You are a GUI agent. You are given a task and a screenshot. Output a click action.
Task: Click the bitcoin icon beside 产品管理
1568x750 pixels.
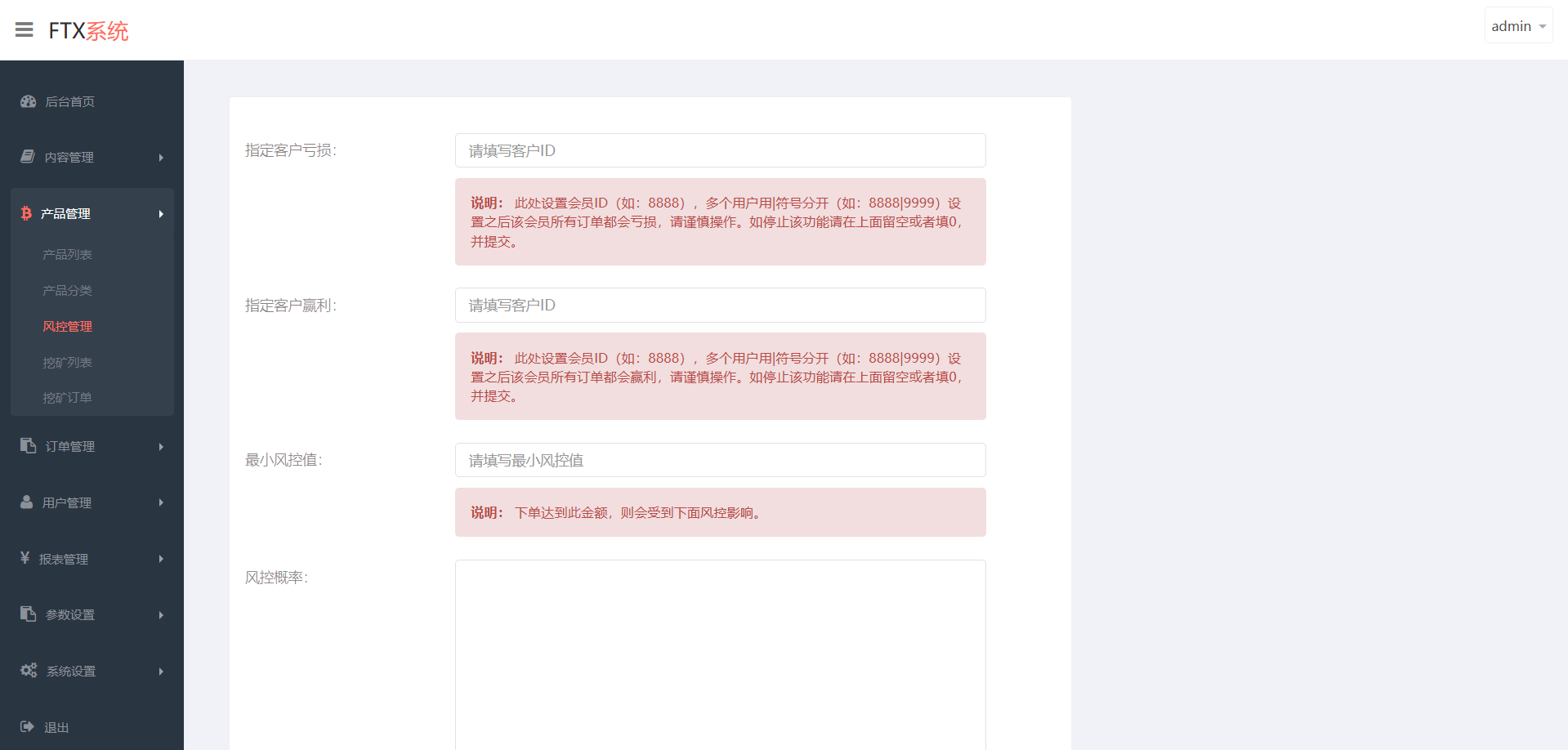click(x=26, y=213)
